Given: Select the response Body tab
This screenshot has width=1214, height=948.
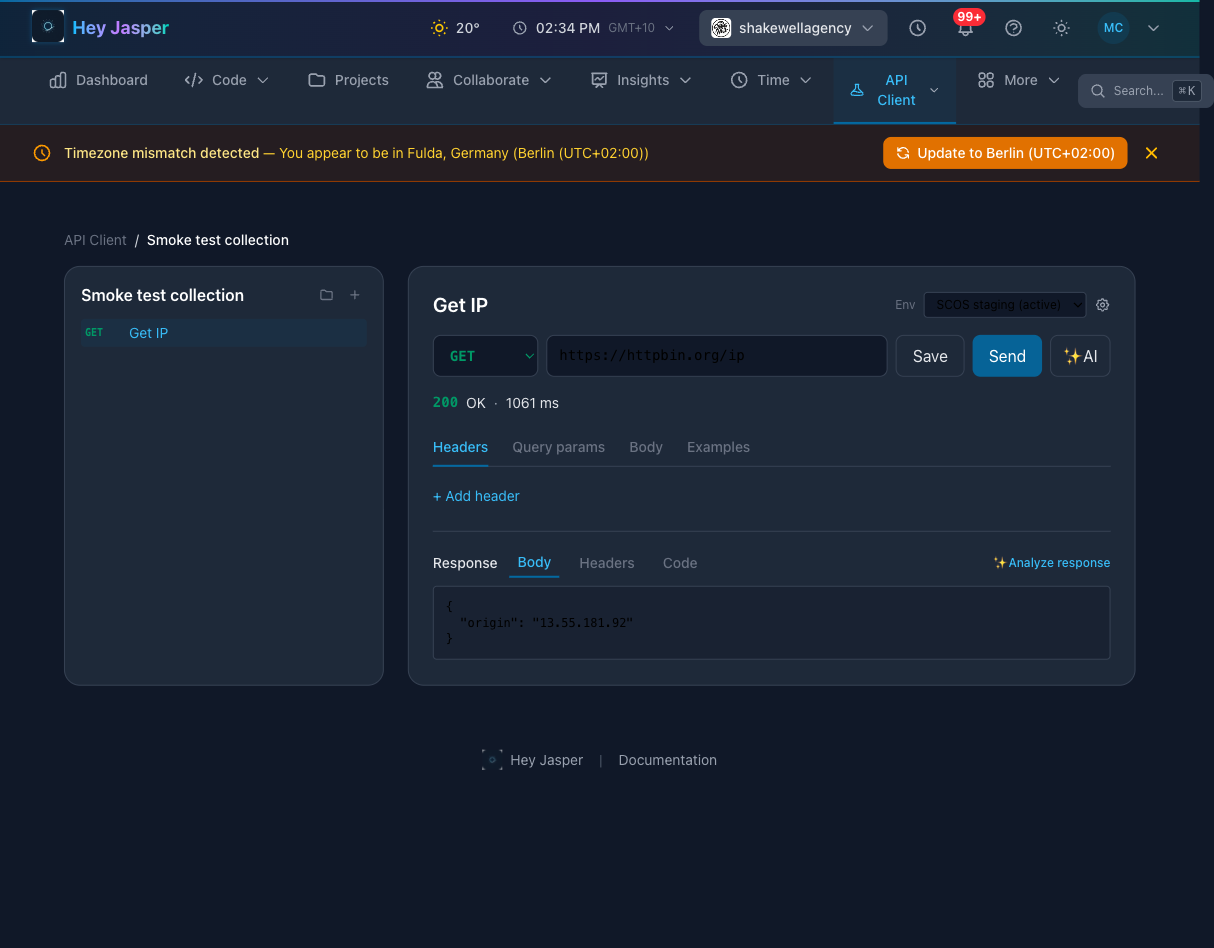Looking at the screenshot, I should [534, 562].
